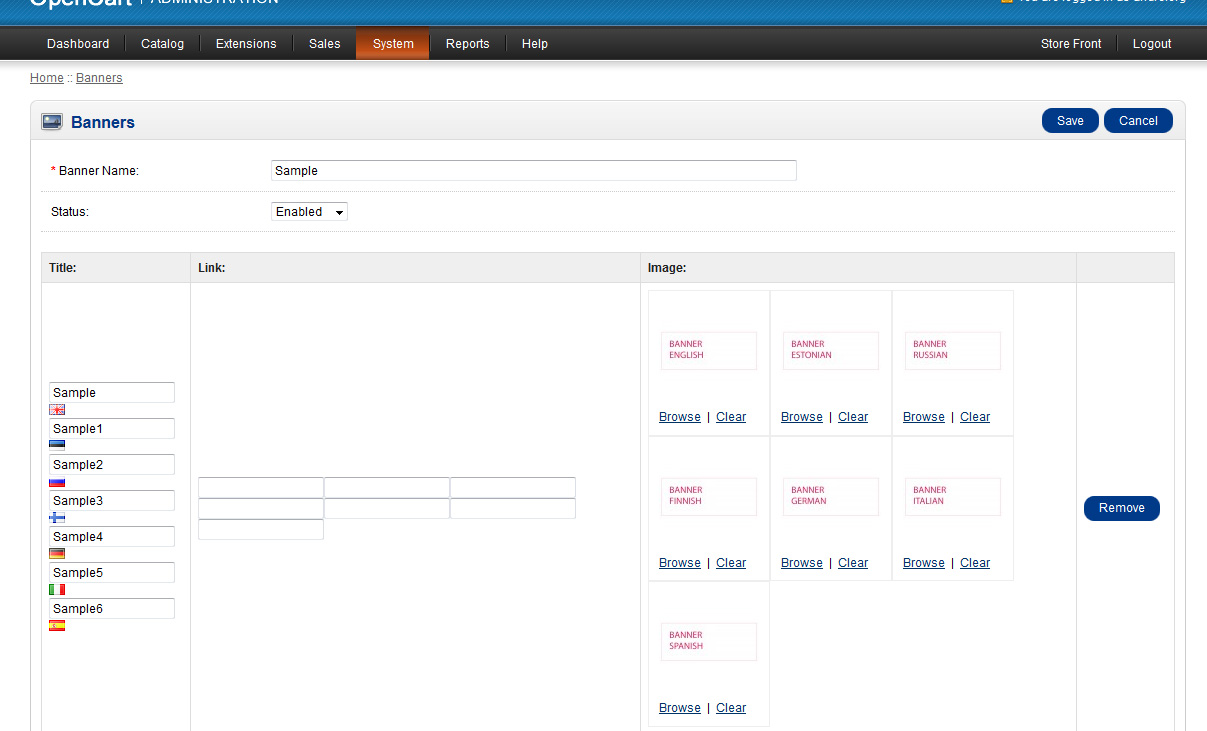The height and width of the screenshot is (731, 1207).
Task: Go to Store Front
Action: coord(1071,44)
